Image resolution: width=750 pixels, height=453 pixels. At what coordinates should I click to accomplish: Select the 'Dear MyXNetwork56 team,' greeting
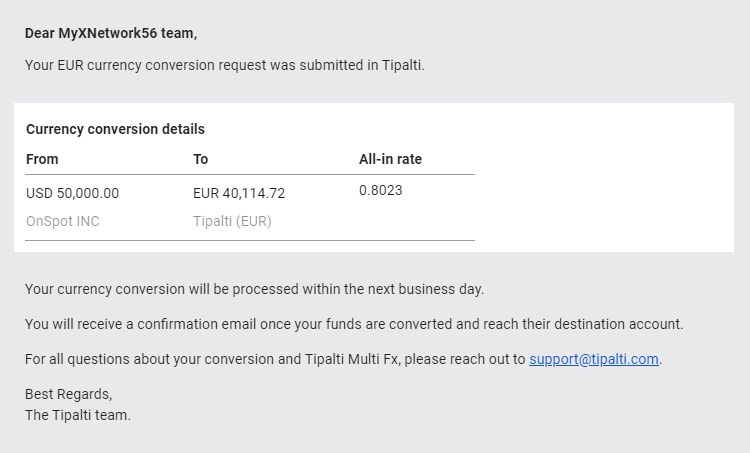pos(111,33)
